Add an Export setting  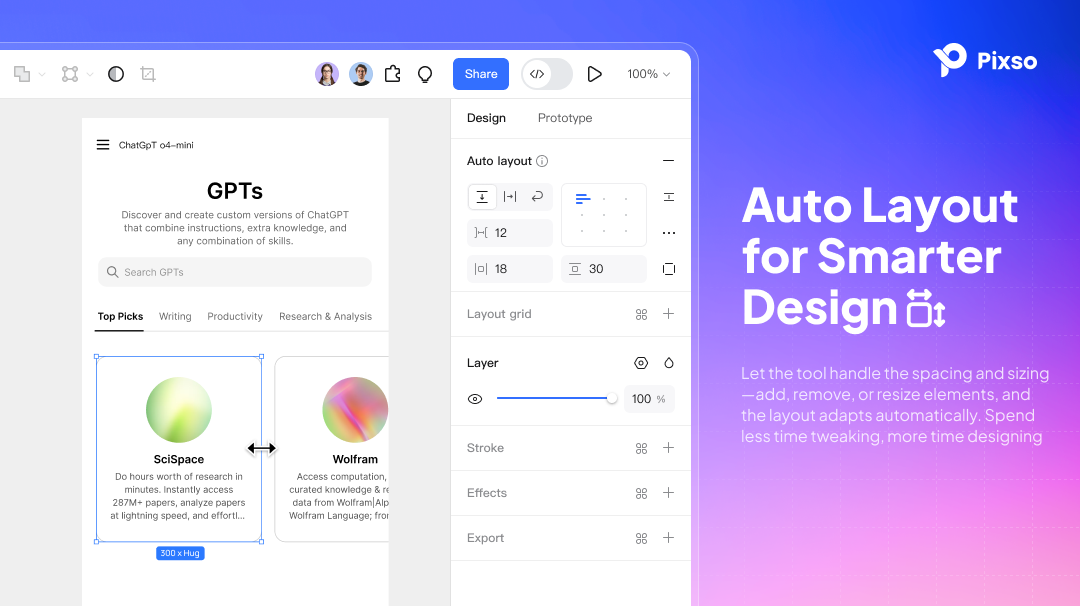click(x=668, y=538)
